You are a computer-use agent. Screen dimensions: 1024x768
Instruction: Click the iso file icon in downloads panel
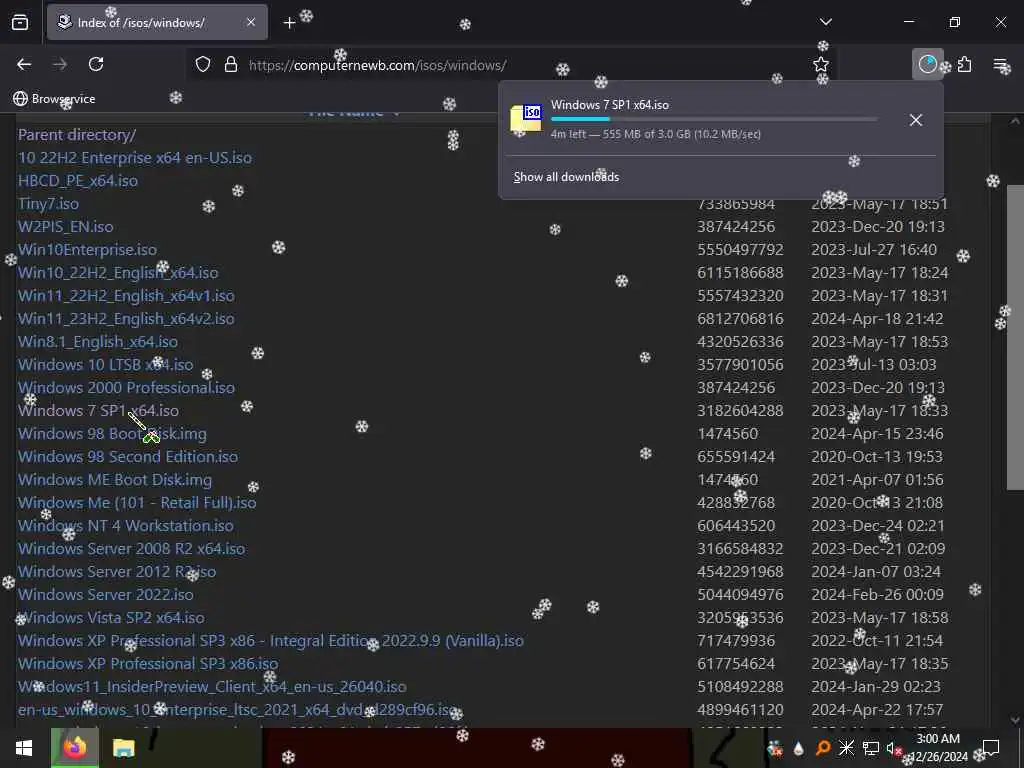(526, 118)
